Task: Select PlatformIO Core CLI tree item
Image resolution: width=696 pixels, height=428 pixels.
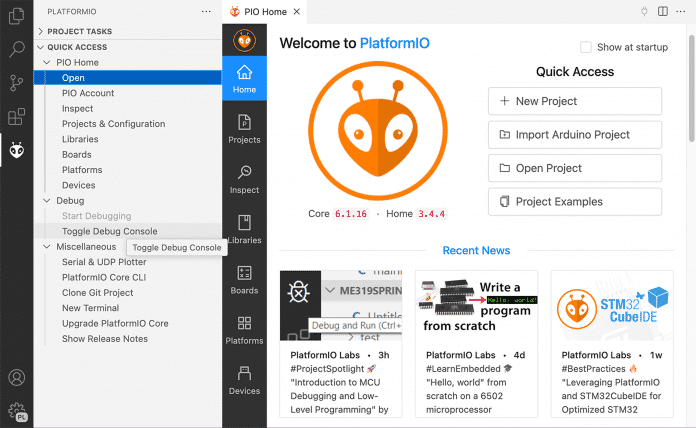Action: point(104,277)
